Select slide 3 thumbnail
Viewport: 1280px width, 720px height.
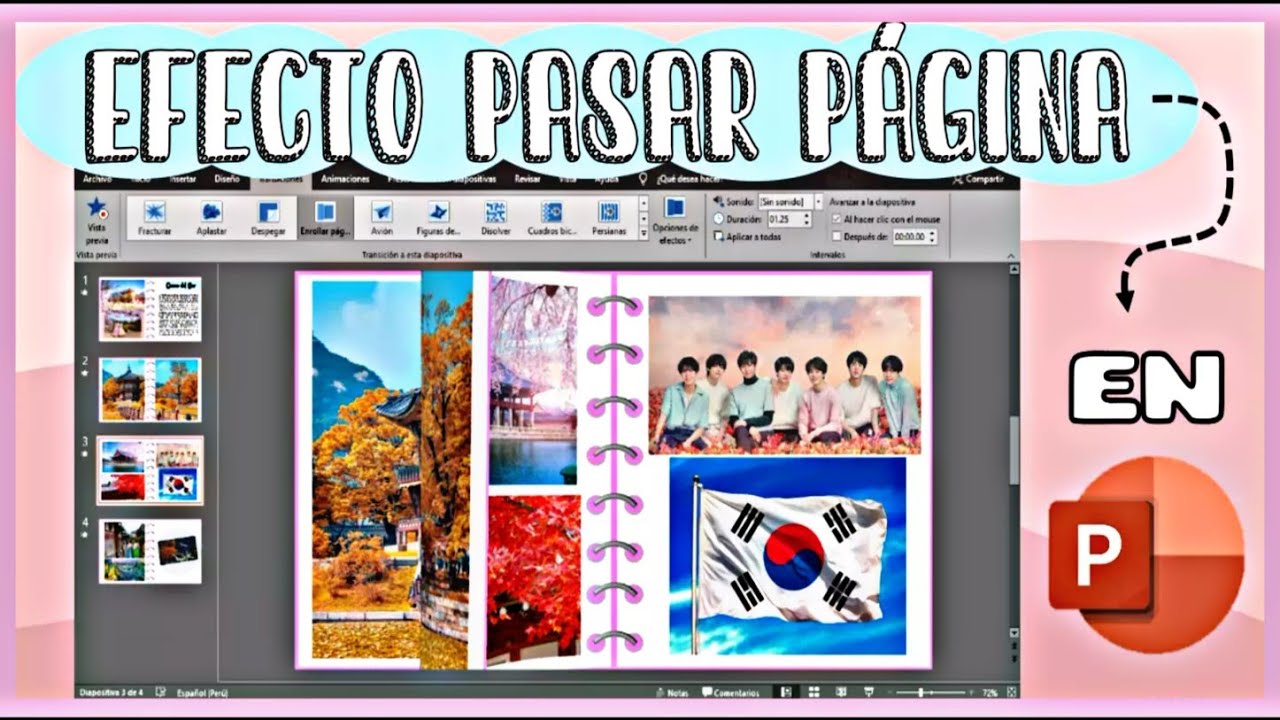tap(150, 470)
